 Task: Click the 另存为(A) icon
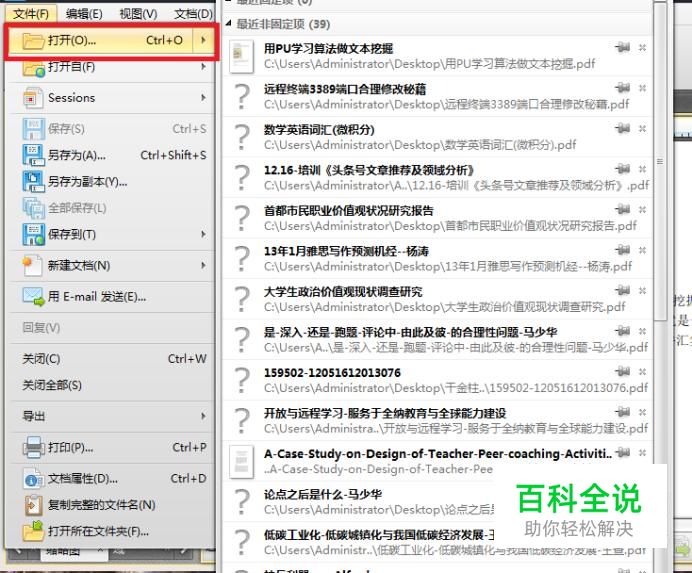[x=34, y=155]
